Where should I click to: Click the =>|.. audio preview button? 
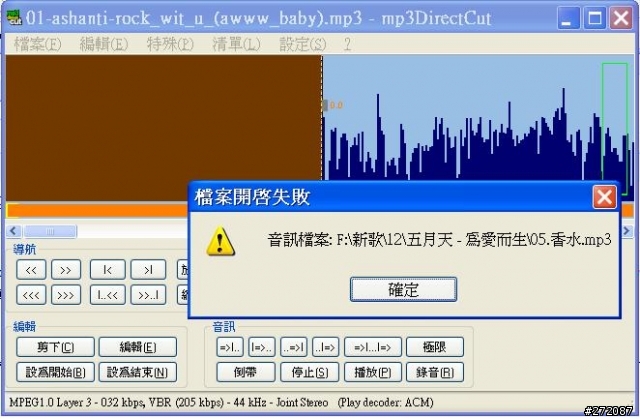(230, 347)
